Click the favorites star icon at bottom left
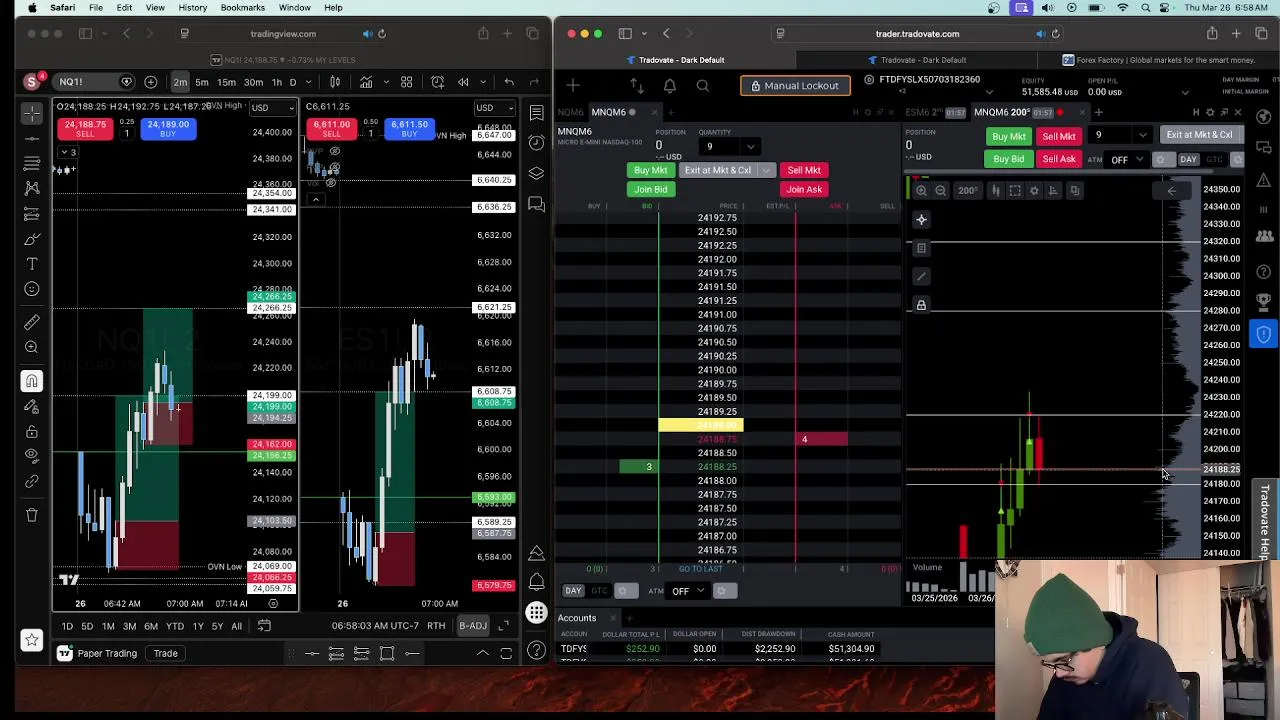Image resolution: width=1280 pixels, height=720 pixels. 32,640
